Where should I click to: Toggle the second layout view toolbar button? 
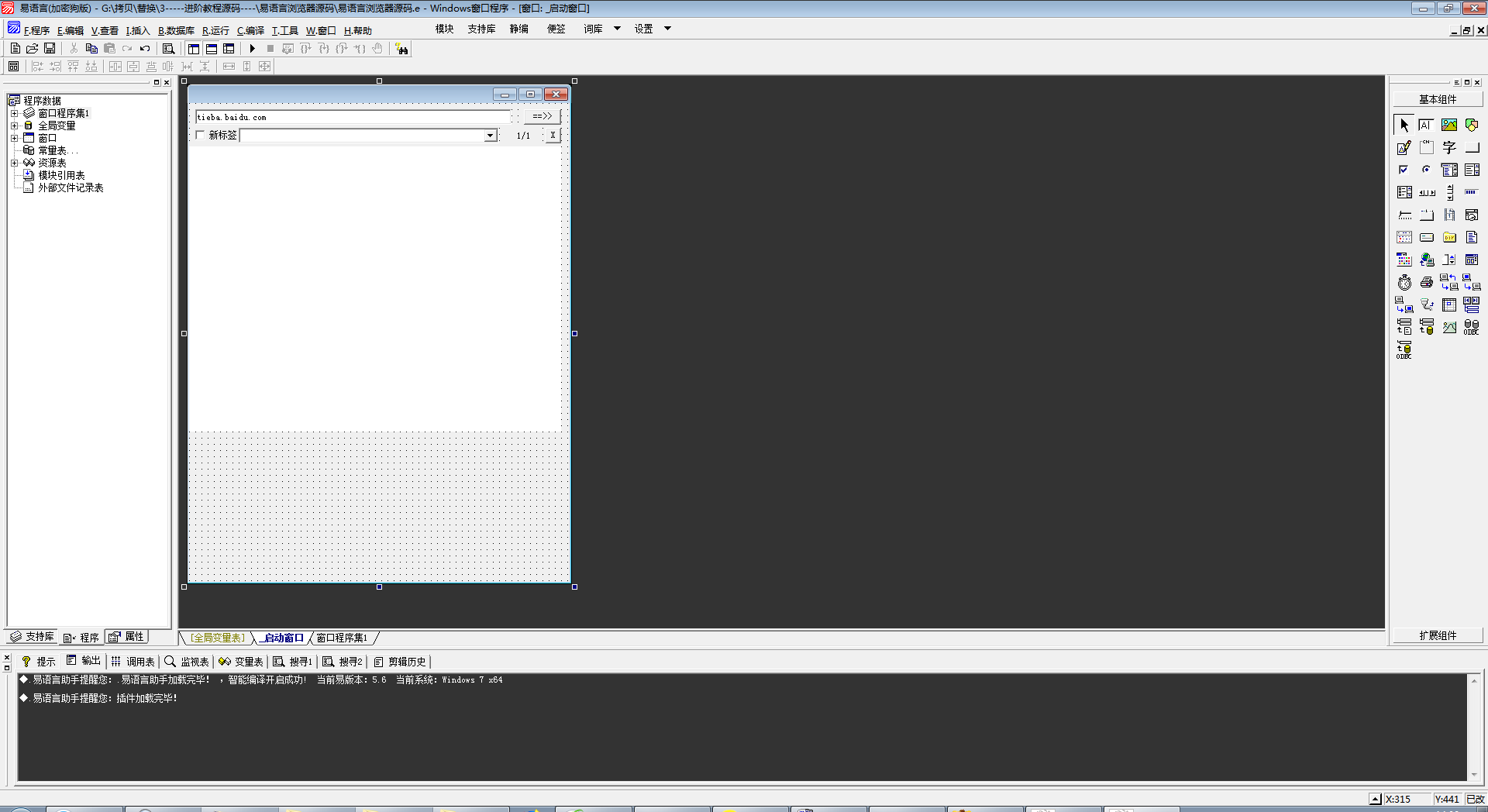pos(211,48)
